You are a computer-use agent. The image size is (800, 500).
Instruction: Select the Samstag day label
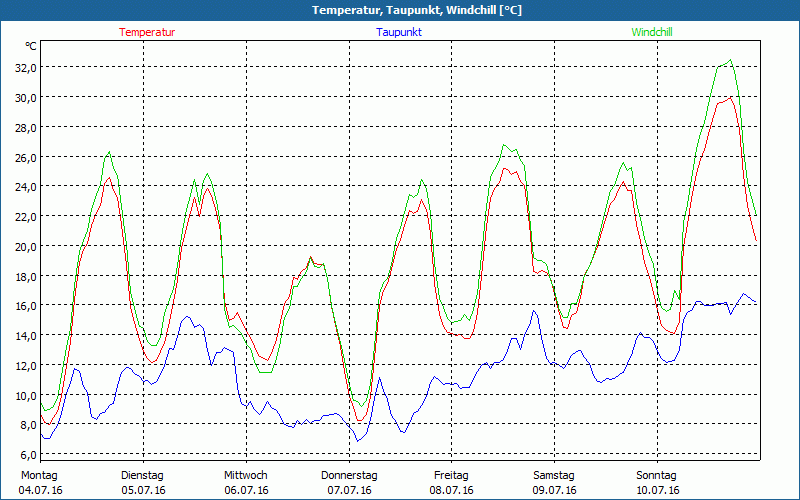pos(554,475)
